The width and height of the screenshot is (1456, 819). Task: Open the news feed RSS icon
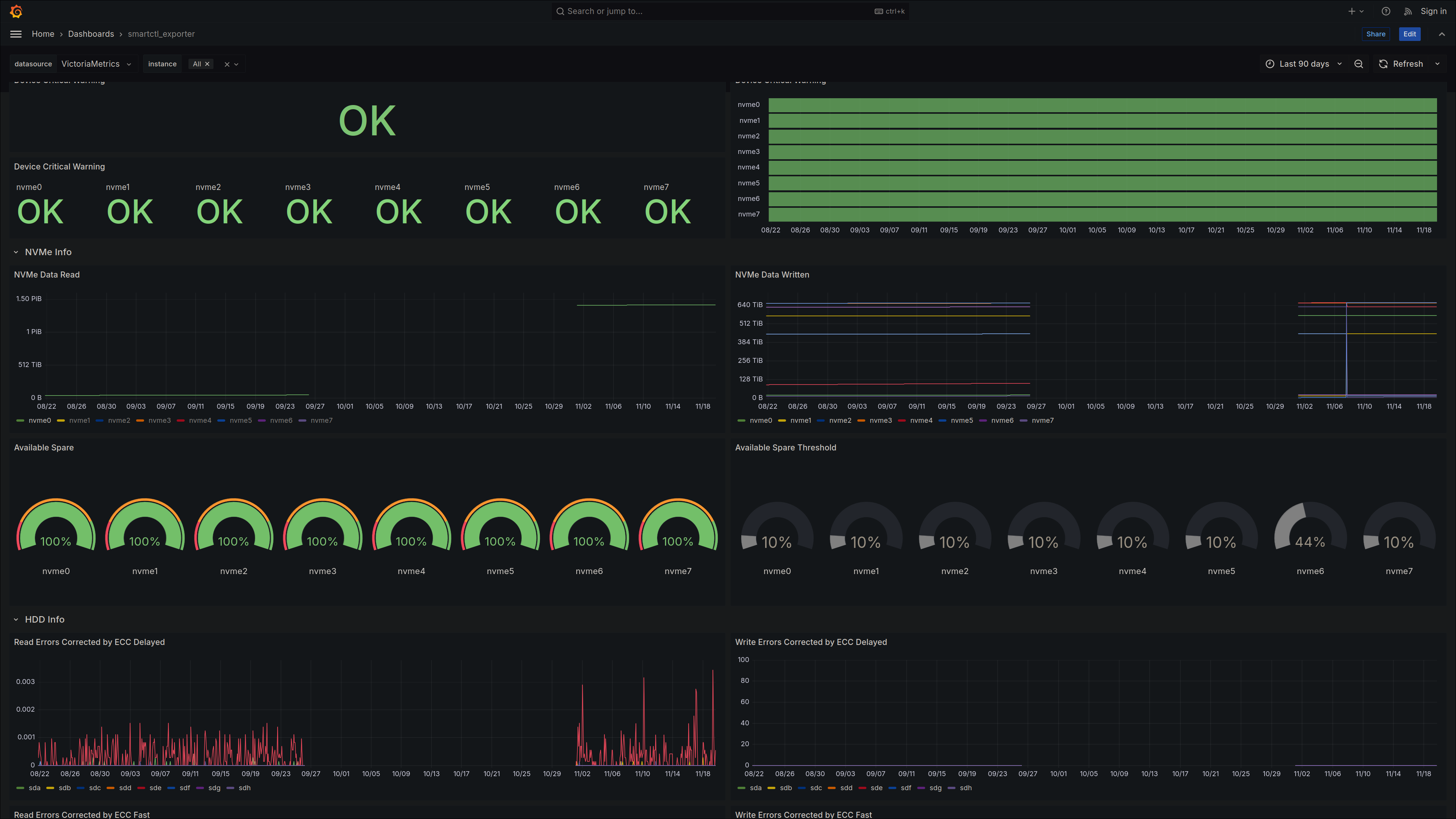coord(1407,11)
